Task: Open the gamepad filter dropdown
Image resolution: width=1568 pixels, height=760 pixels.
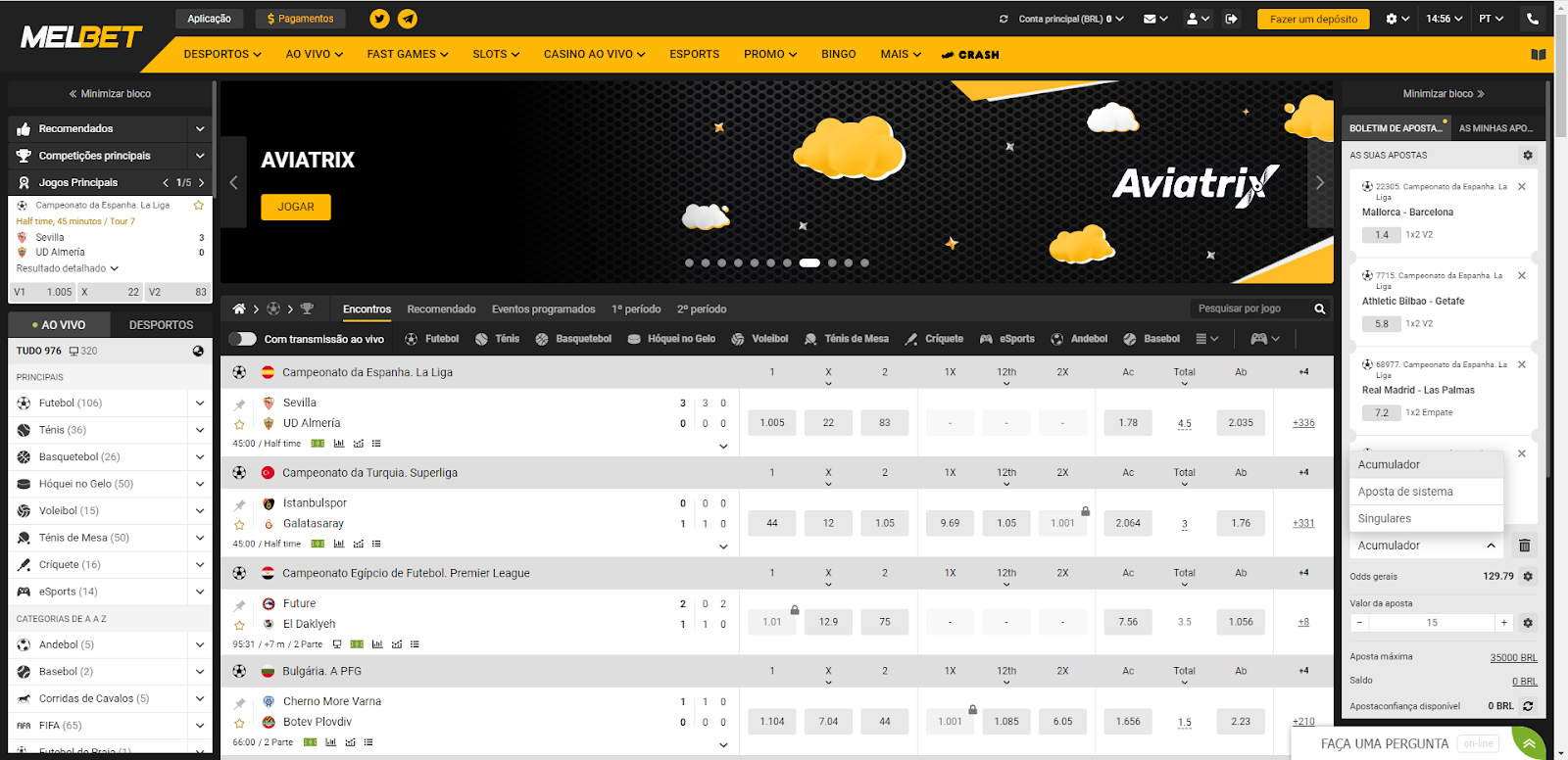Action: pos(1265,339)
